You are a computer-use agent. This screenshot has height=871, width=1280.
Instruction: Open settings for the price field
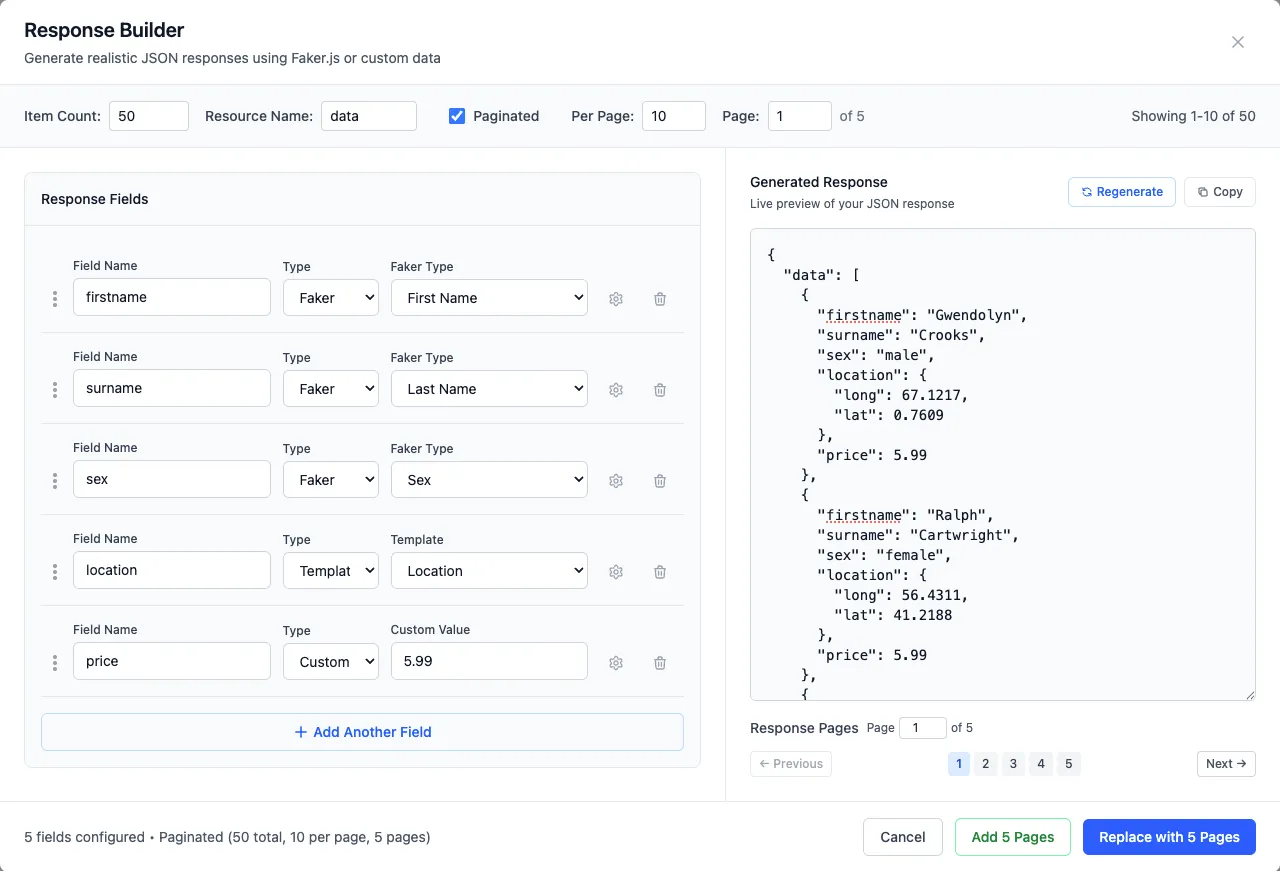click(x=616, y=662)
